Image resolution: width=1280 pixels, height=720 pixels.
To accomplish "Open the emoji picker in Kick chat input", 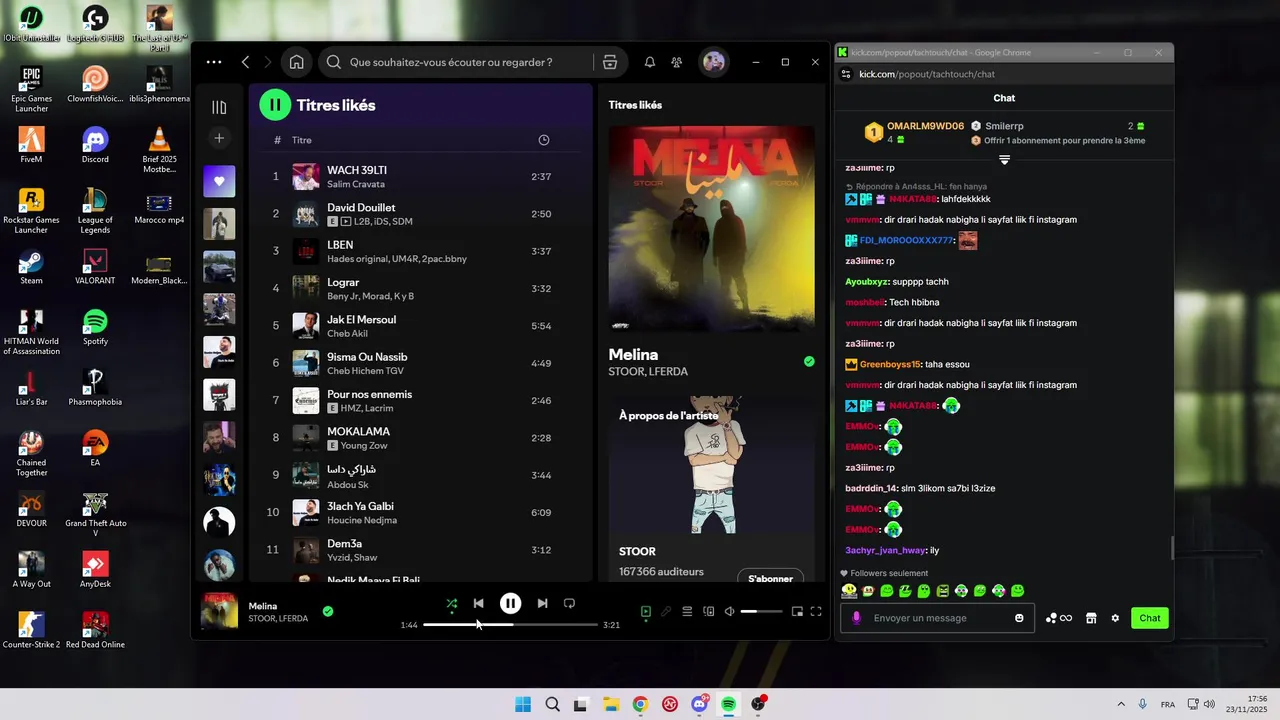I will tap(1019, 618).
